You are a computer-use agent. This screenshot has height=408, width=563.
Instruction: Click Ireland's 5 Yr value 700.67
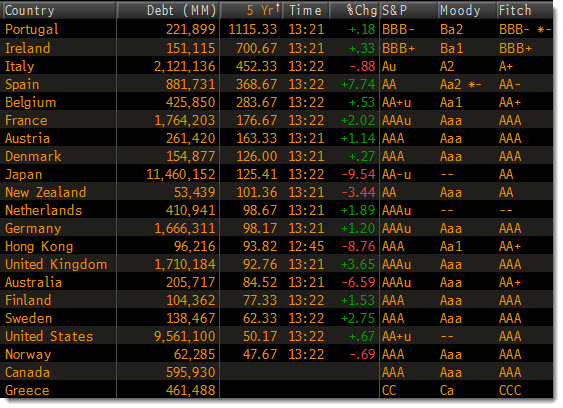click(256, 48)
